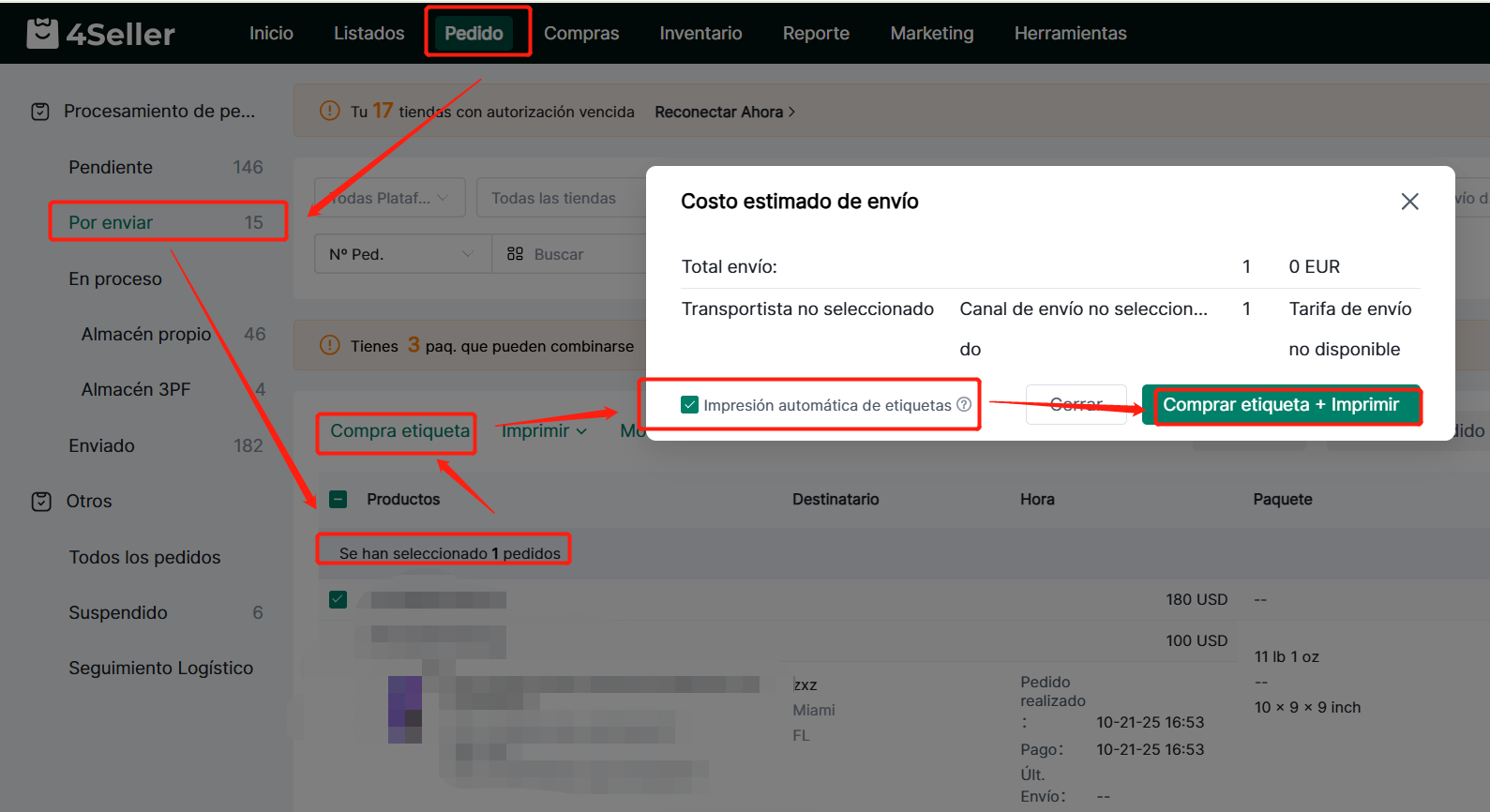1490x812 pixels.
Task: Click the Todas las tiendas store filter
Action: [553, 198]
